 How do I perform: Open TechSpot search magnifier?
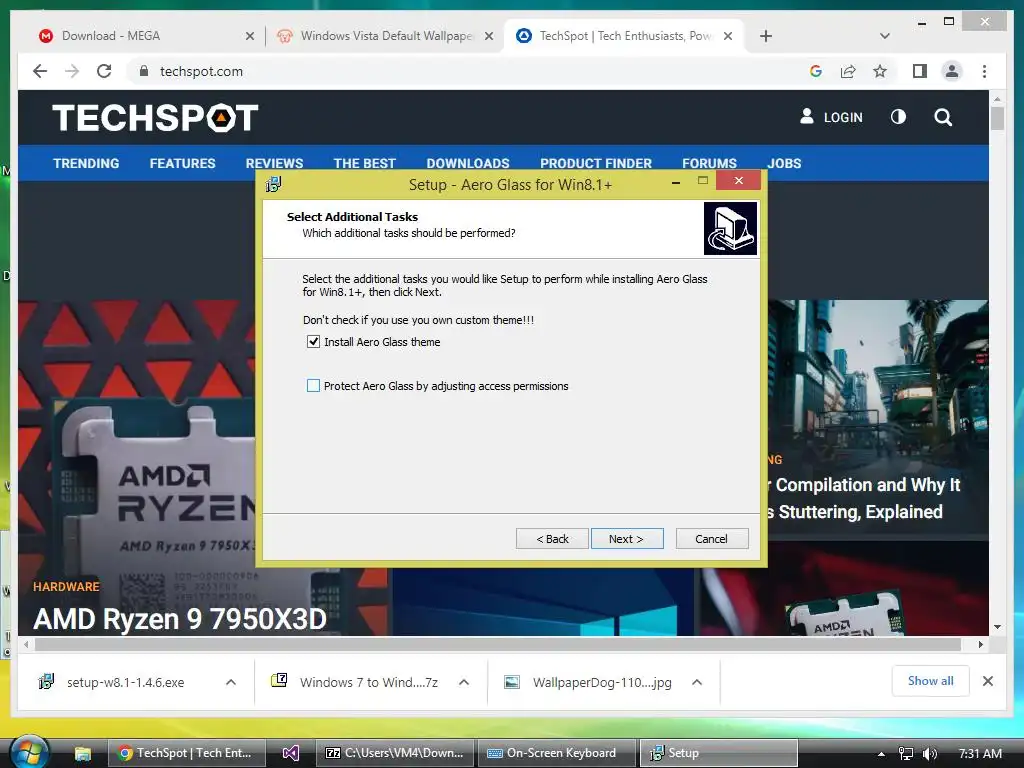[943, 118]
